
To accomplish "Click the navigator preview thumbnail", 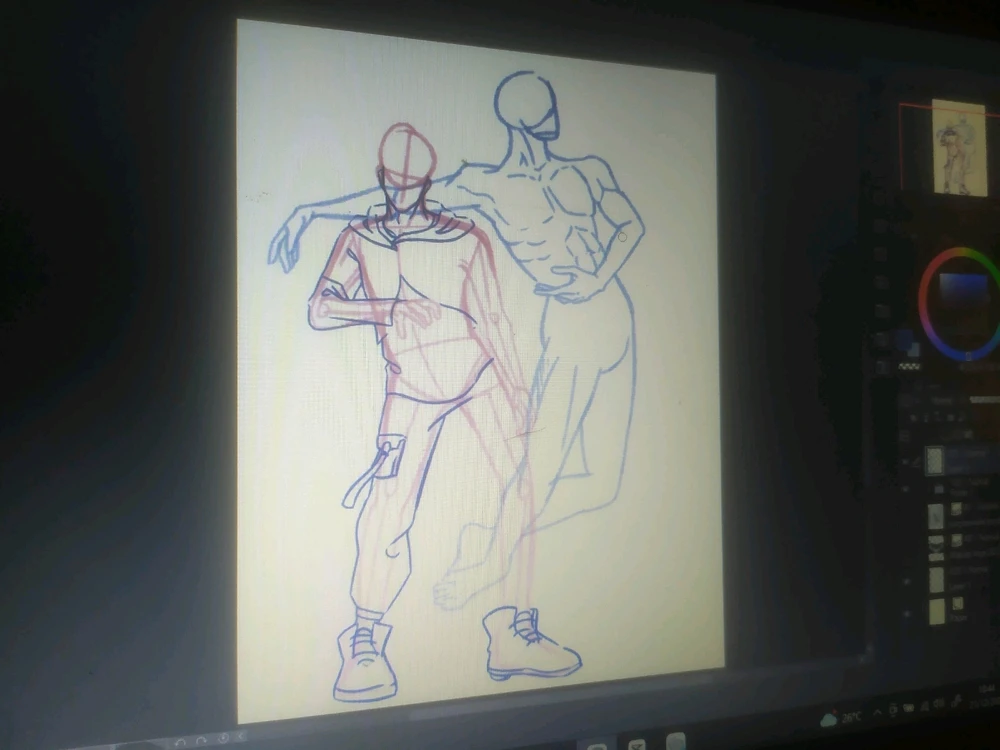I will tap(959, 146).
